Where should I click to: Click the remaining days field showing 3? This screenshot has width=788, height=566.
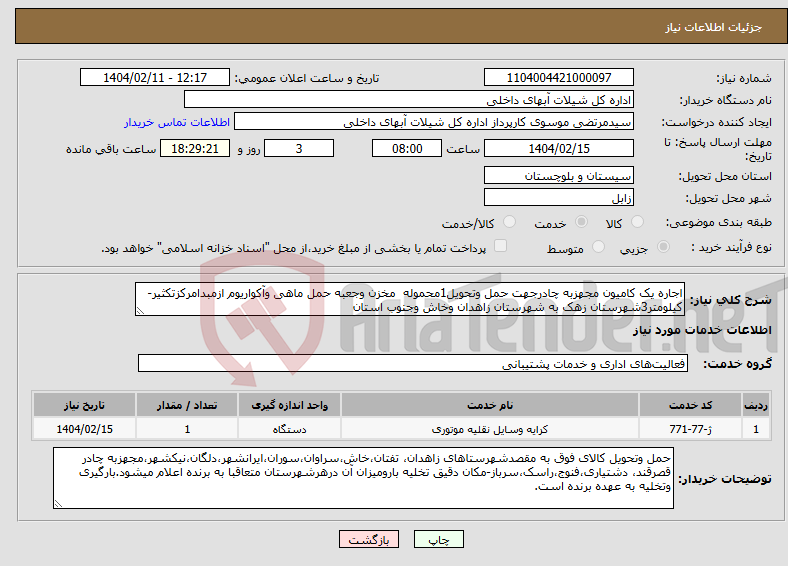point(299,148)
